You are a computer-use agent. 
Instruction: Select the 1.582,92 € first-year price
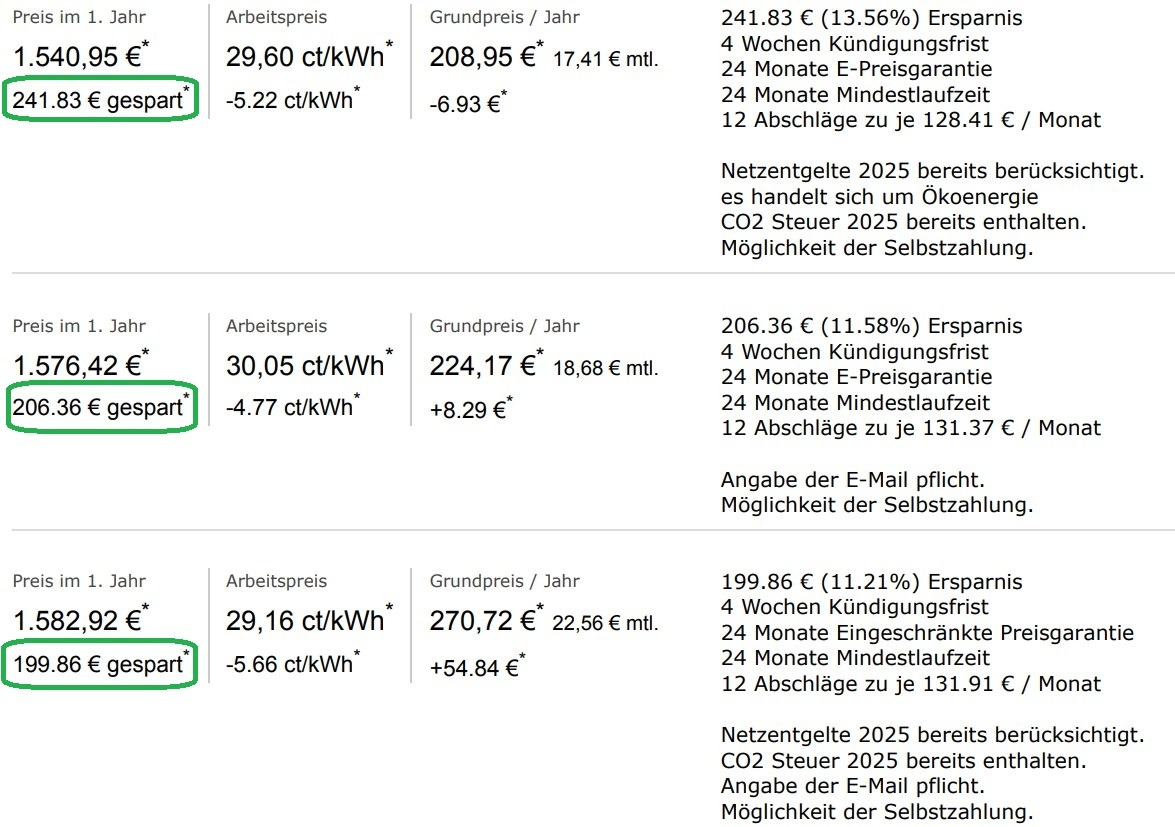point(80,621)
